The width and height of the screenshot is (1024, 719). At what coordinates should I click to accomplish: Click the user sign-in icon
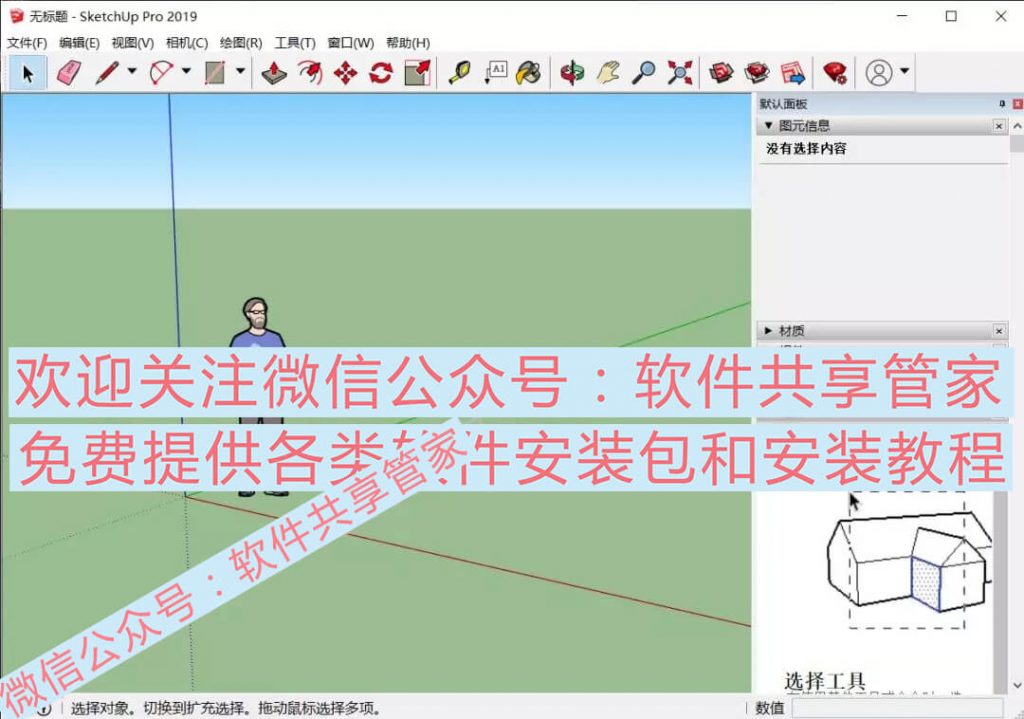click(878, 72)
